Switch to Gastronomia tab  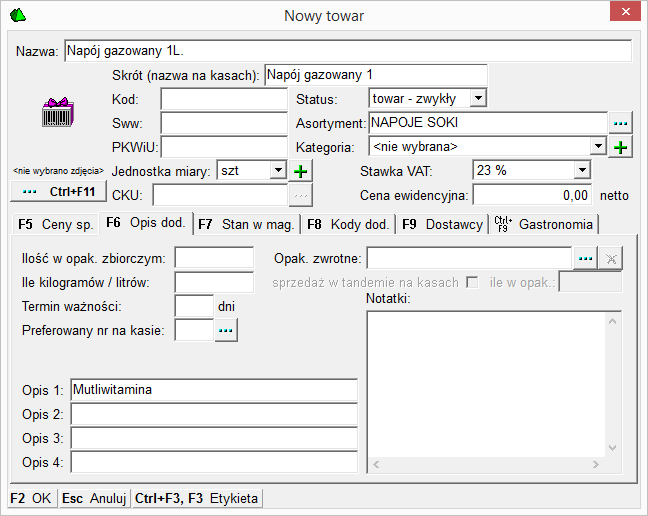click(545, 224)
